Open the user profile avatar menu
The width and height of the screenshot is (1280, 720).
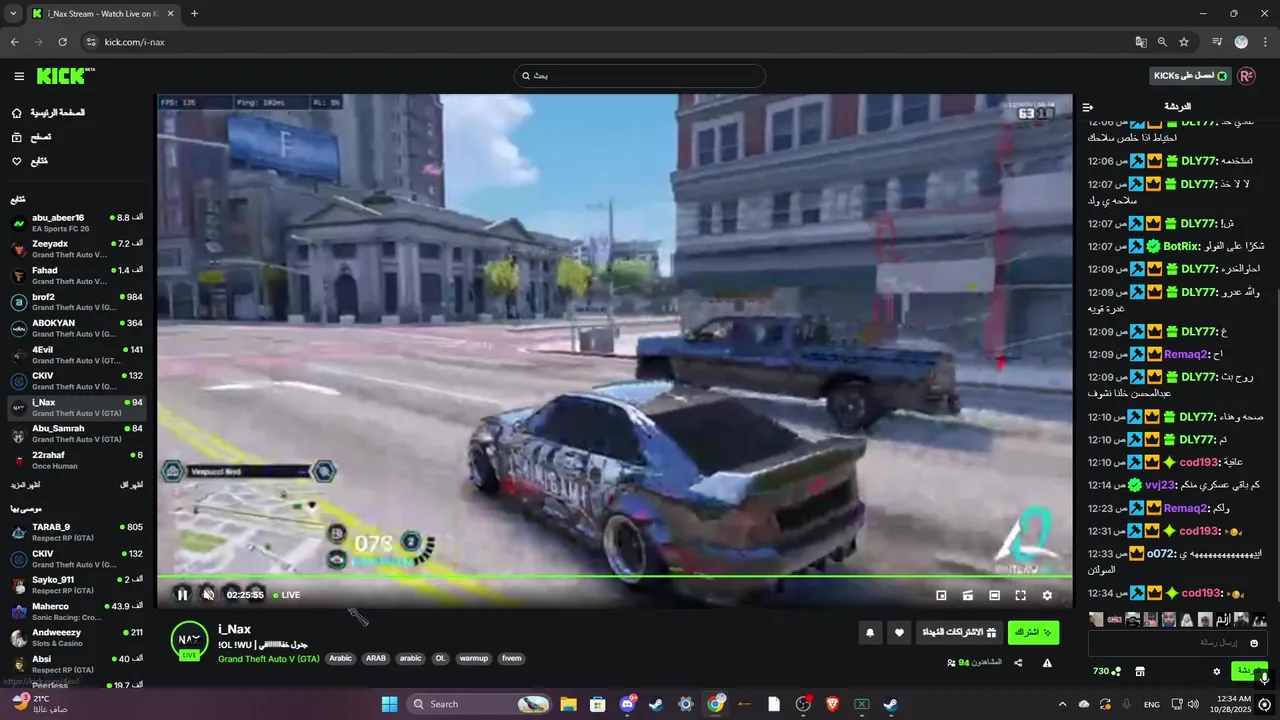(x=1246, y=76)
